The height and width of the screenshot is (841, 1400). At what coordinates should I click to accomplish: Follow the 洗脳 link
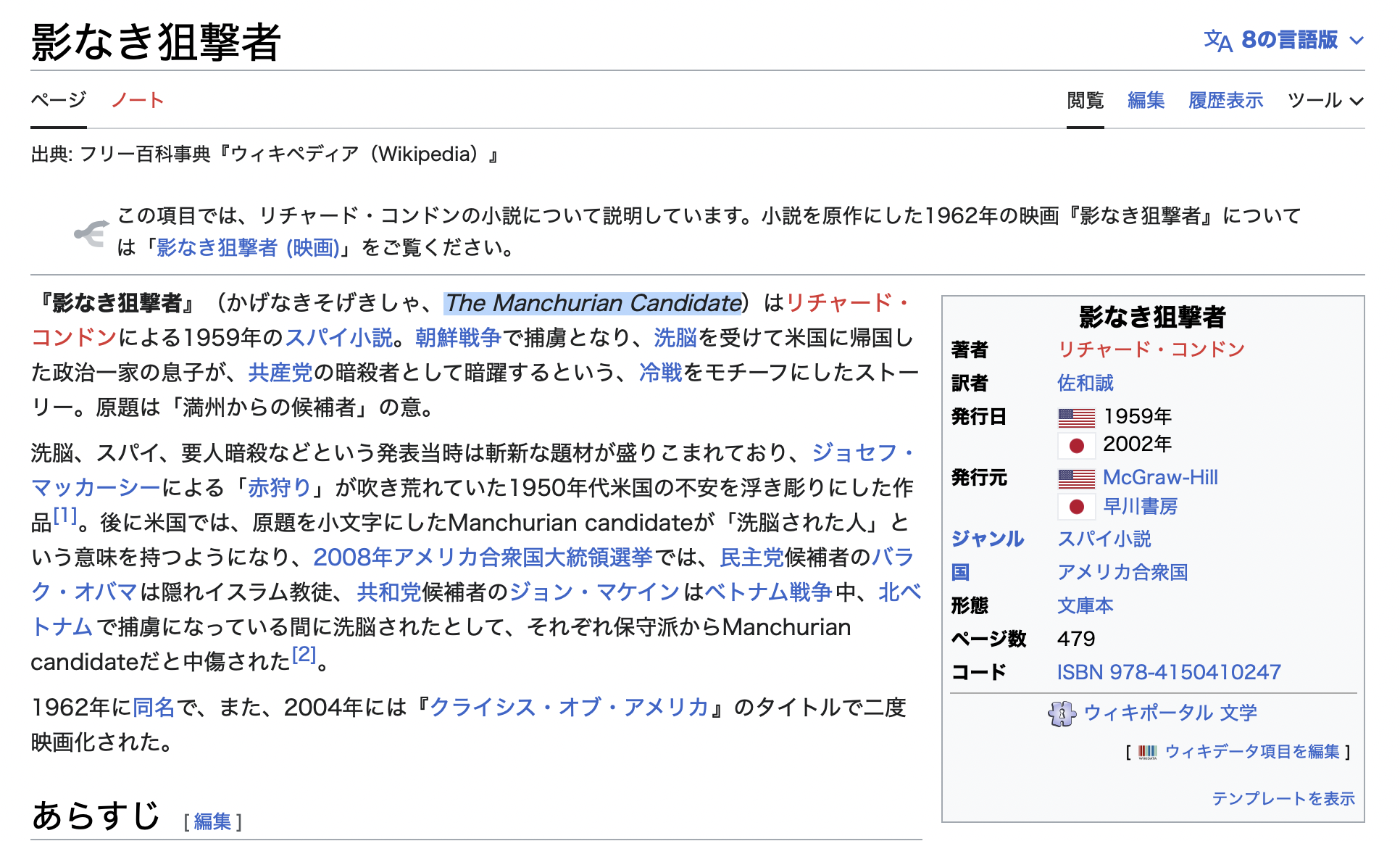pyautogui.click(x=675, y=337)
